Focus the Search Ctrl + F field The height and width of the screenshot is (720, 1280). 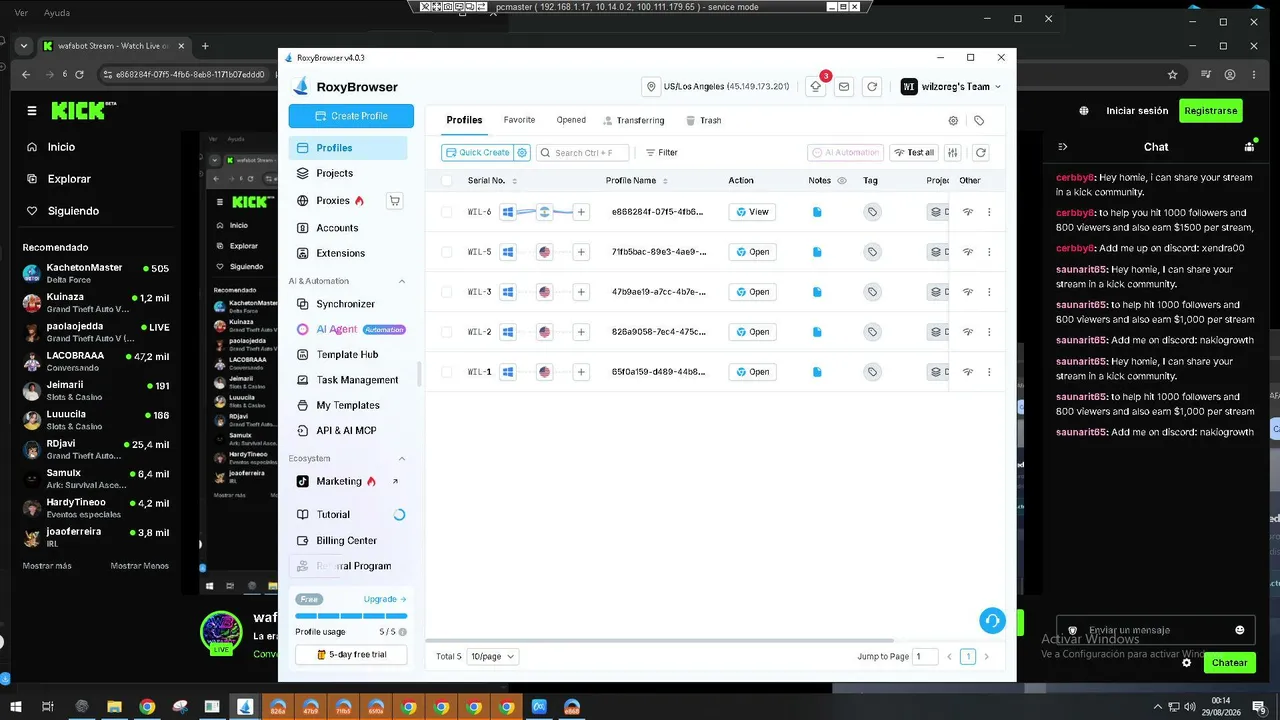click(x=583, y=153)
